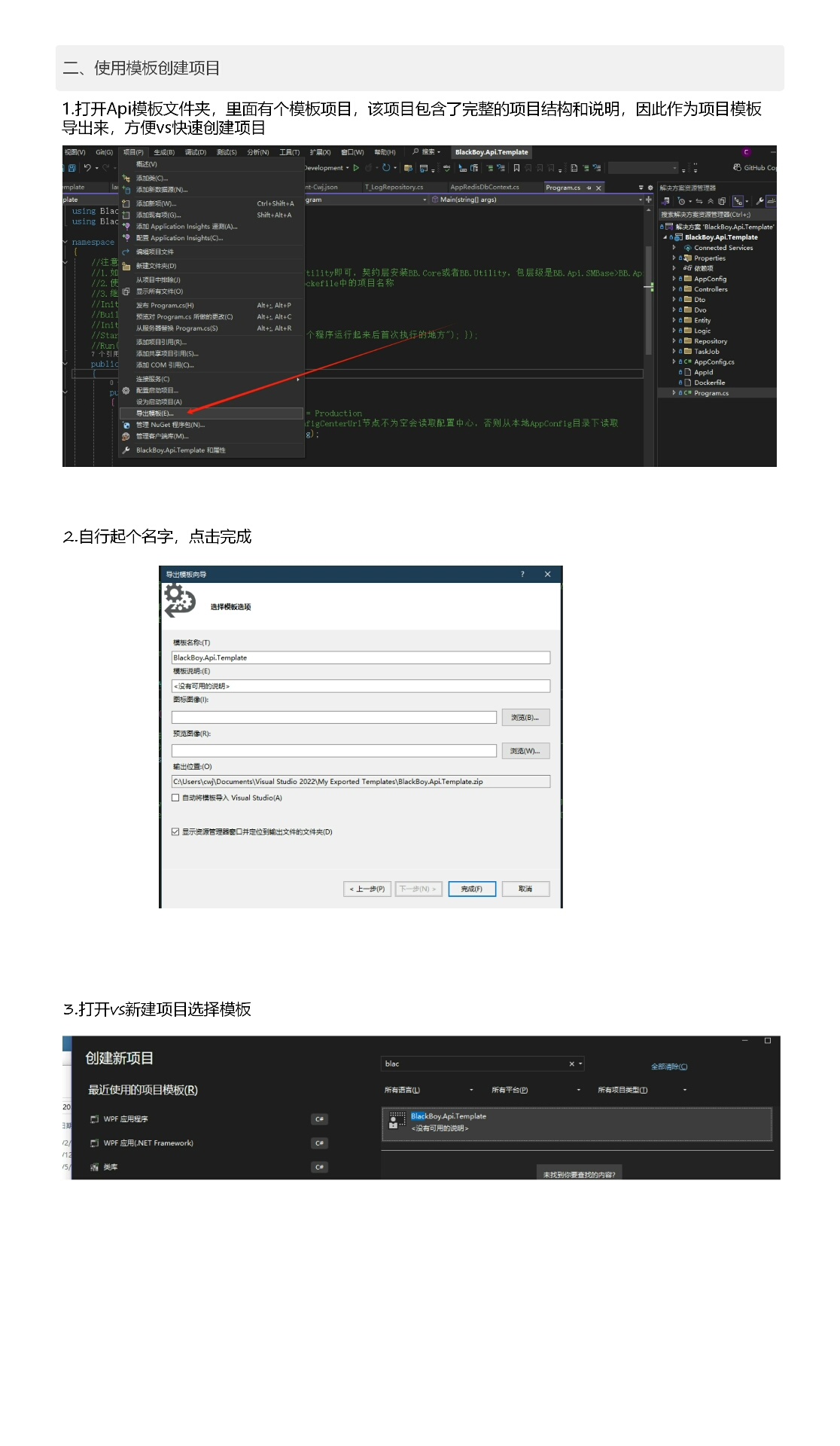Open the 所有平台(P) dropdown
This screenshot has height=1446, width=840.
point(536,1090)
